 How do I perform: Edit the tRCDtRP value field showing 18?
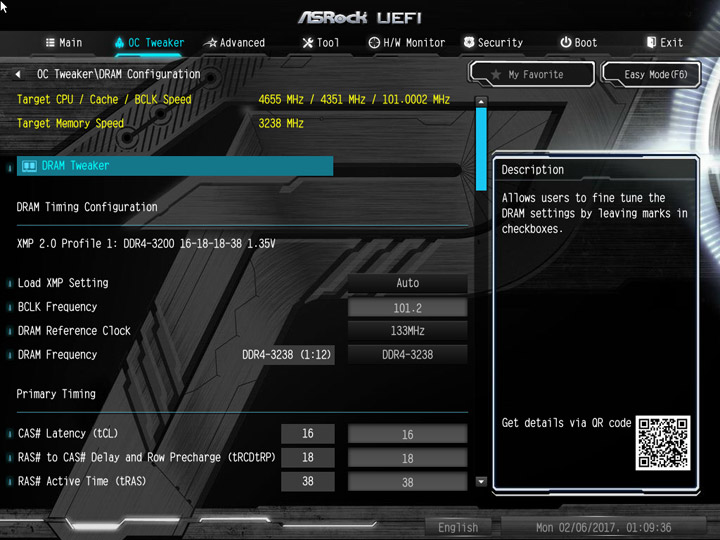coord(407,458)
